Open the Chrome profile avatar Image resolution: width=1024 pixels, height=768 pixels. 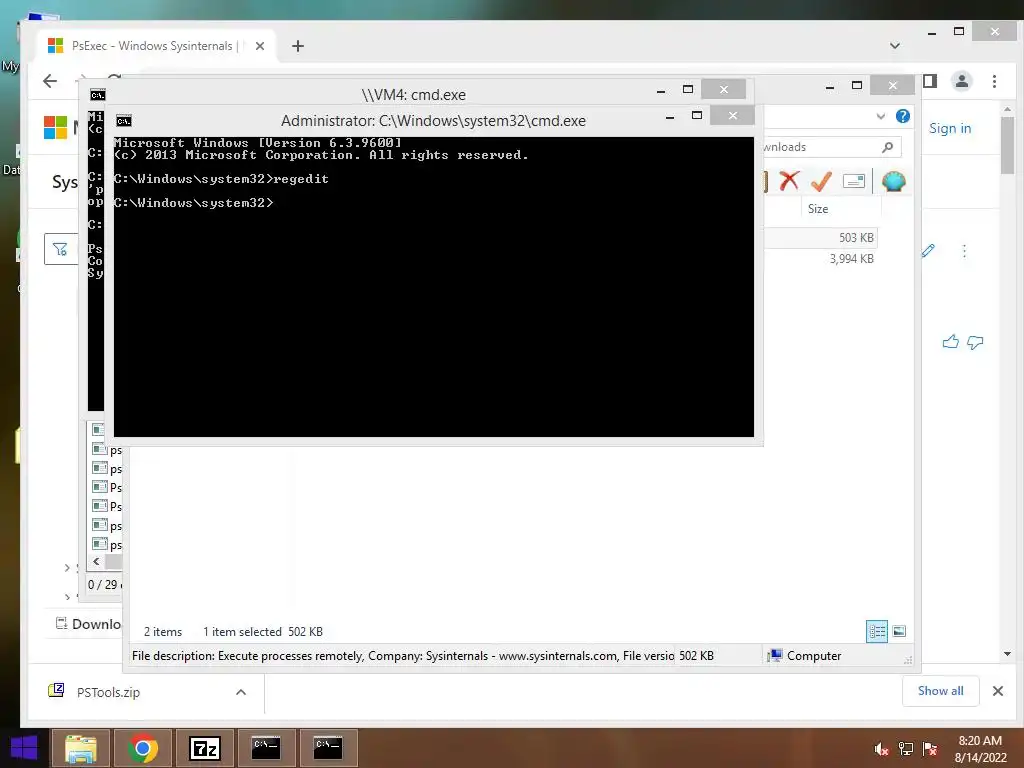(961, 81)
